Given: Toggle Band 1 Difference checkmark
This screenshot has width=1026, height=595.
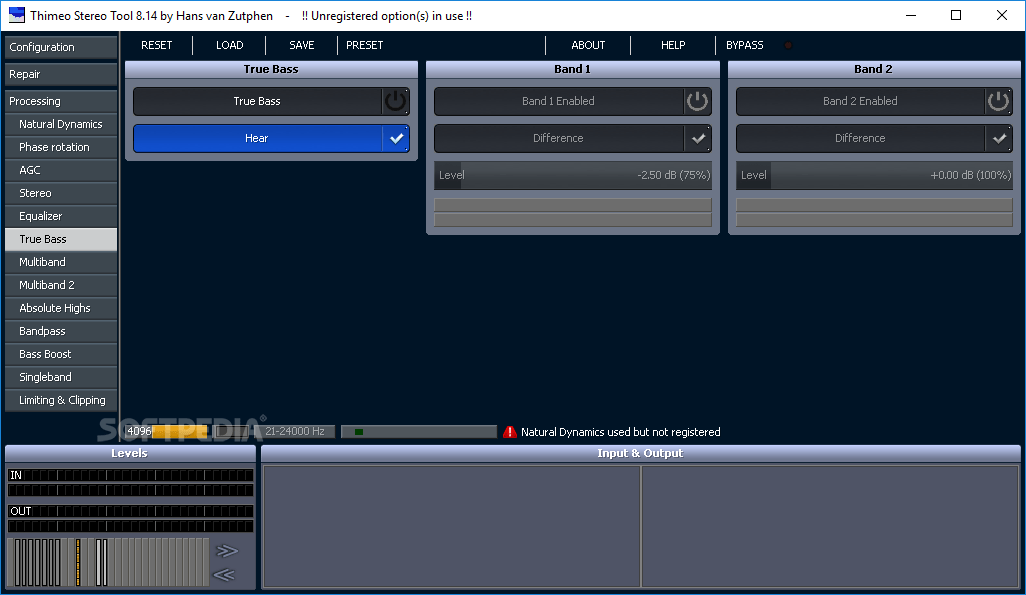Looking at the screenshot, I should coord(698,139).
